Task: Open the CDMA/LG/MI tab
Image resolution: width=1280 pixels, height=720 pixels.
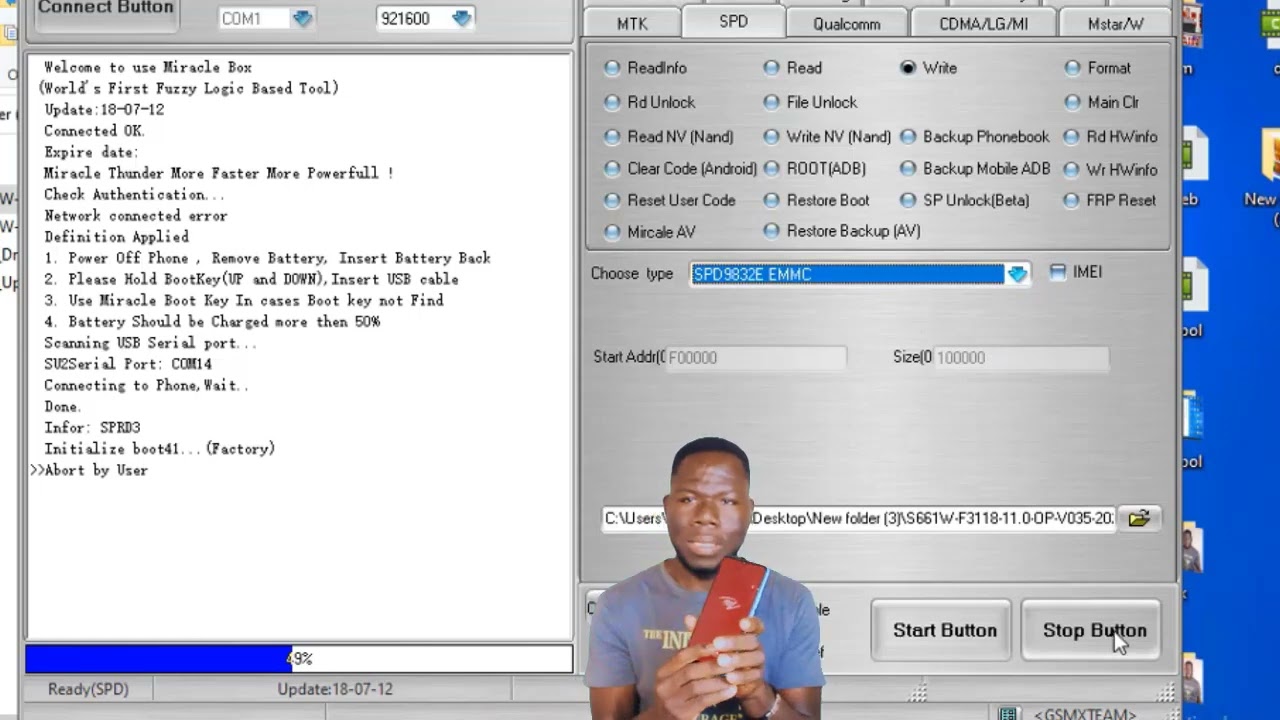Action: click(x=983, y=23)
